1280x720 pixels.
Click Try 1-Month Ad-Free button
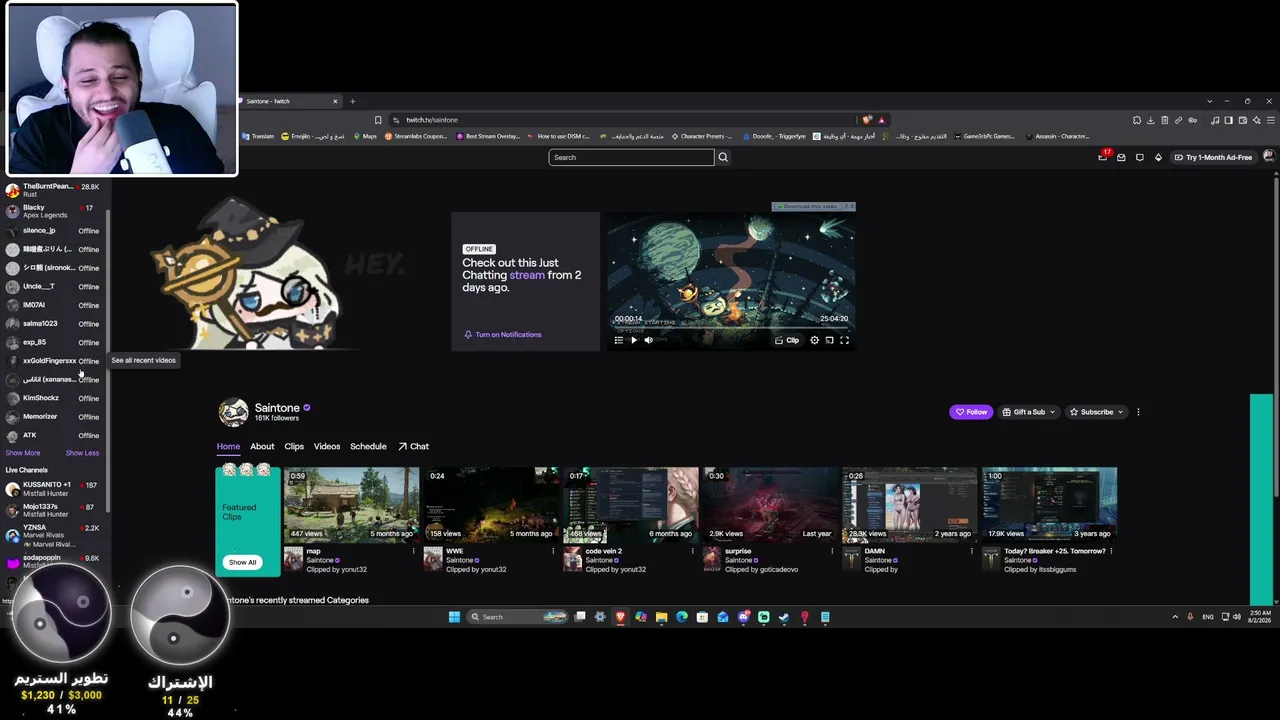pos(1213,157)
